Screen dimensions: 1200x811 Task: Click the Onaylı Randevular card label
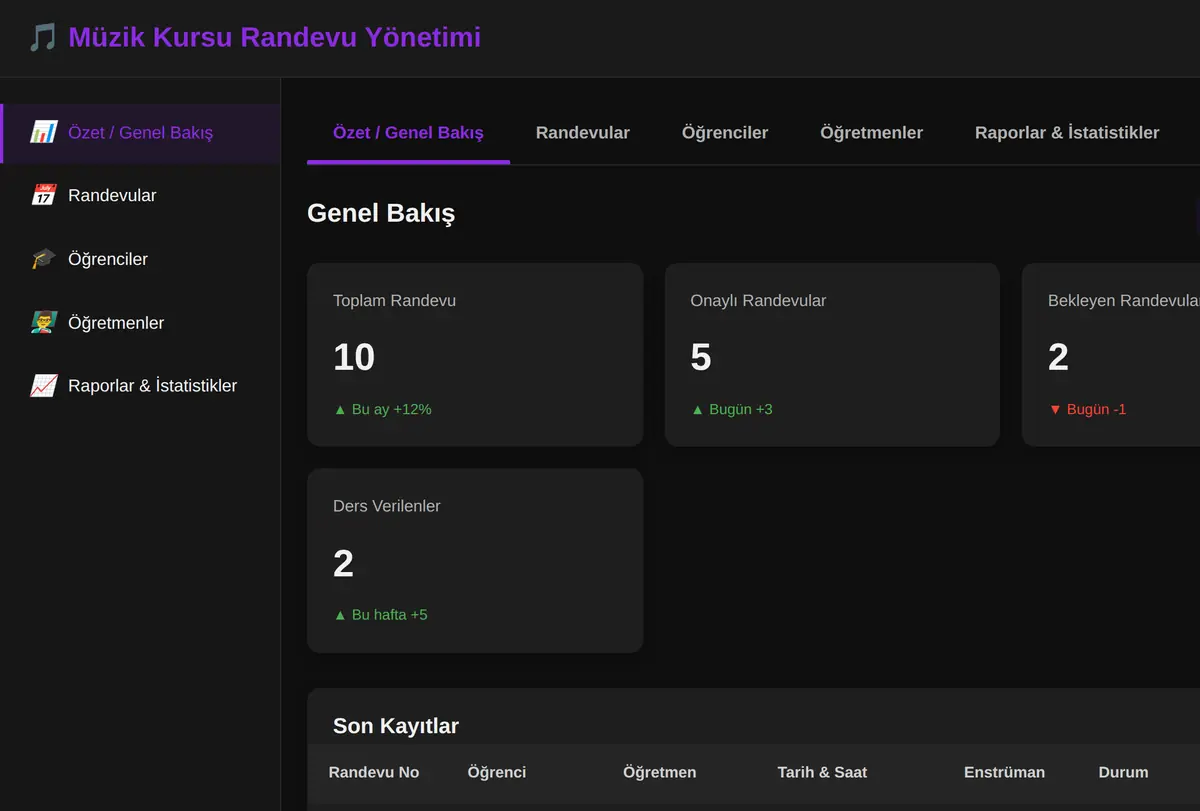tap(758, 300)
